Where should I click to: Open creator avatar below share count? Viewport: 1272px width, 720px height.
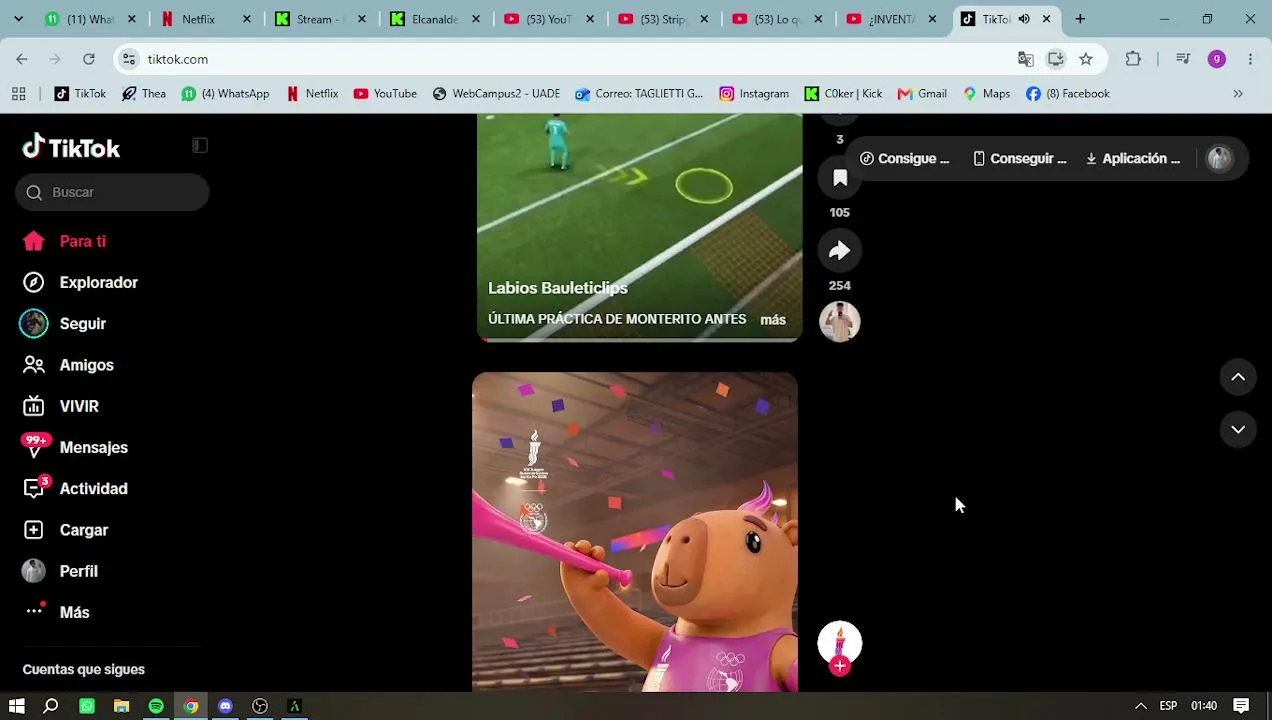840,322
